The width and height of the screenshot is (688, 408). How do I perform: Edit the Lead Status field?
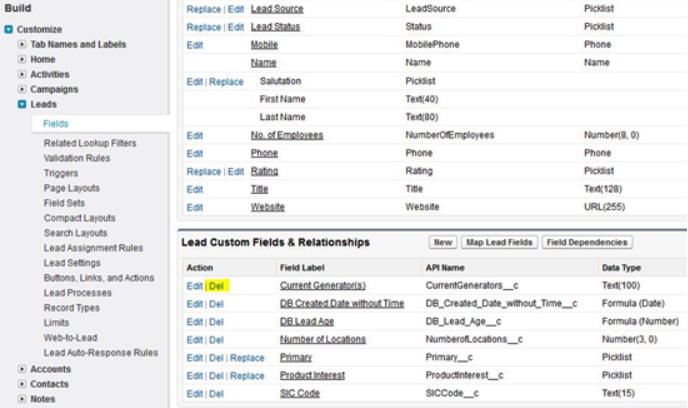(236, 27)
